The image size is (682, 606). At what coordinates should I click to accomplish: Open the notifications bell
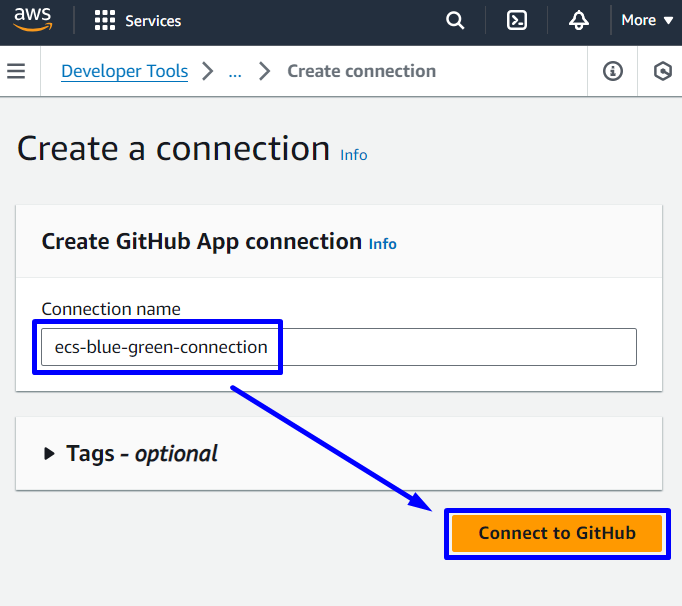click(x=579, y=20)
